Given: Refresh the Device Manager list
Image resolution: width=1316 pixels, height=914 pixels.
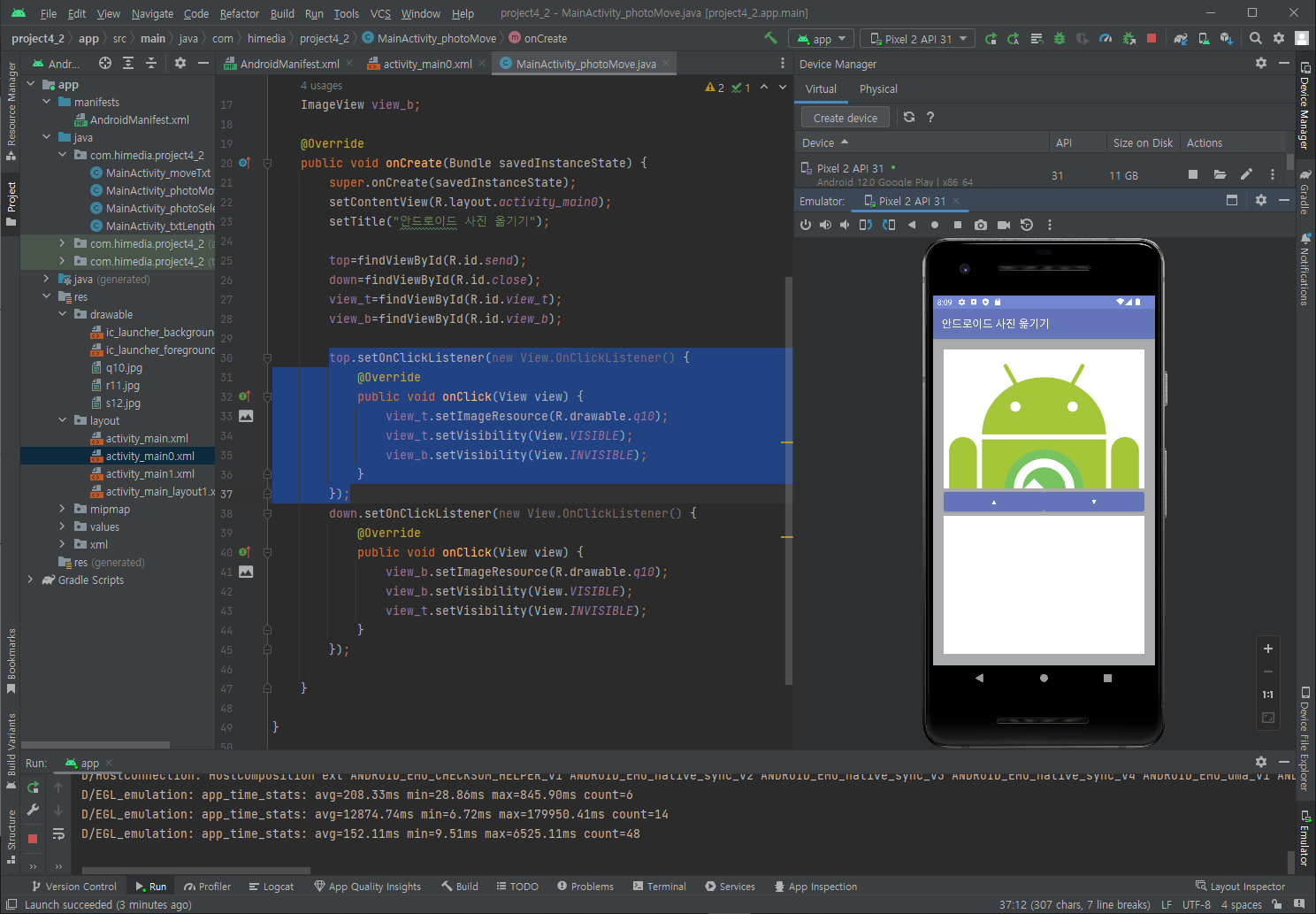Looking at the screenshot, I should click(909, 117).
